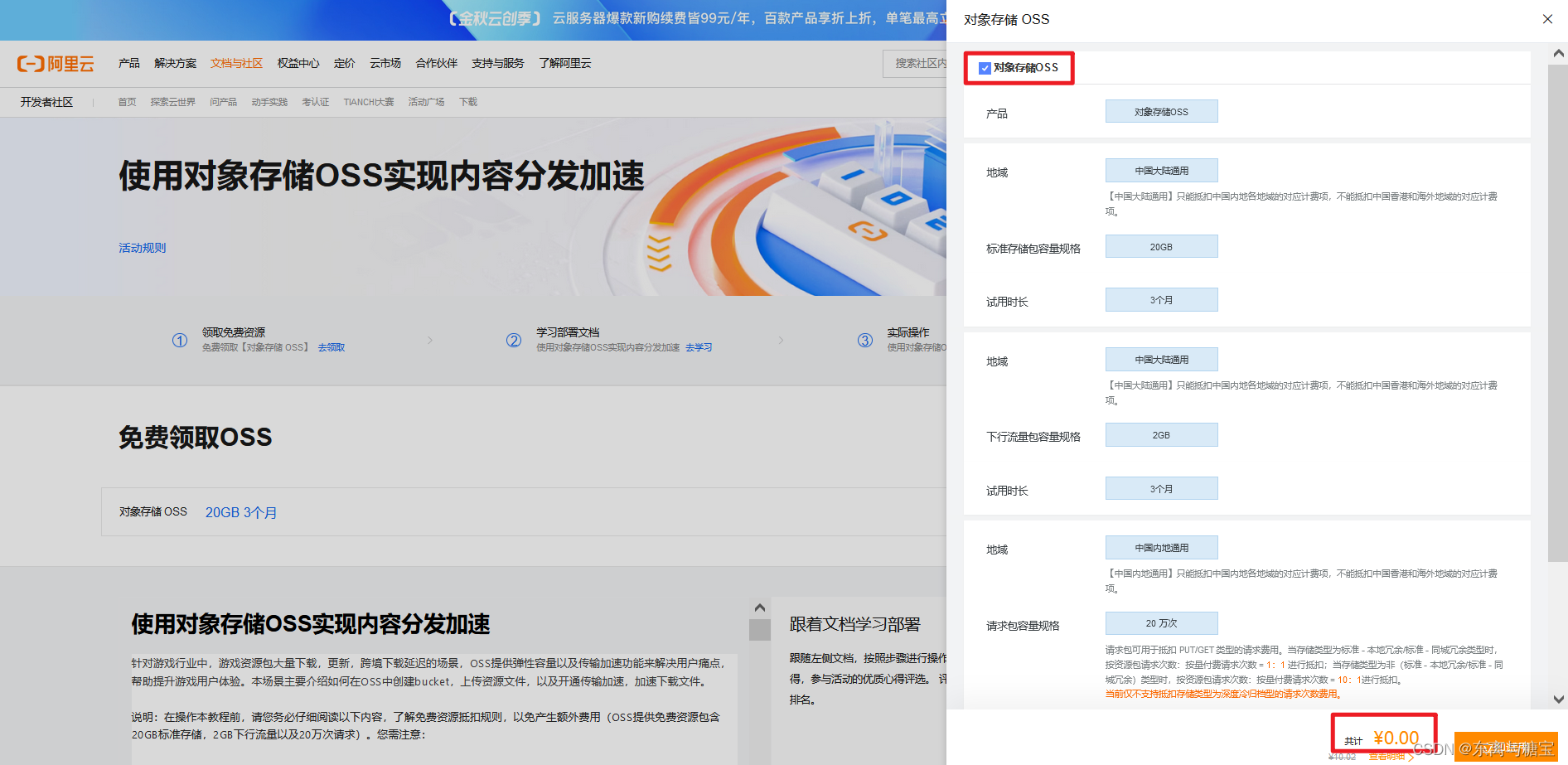Go to 首页 in the community nav
This screenshot has height=765, width=1568.
click(x=127, y=102)
